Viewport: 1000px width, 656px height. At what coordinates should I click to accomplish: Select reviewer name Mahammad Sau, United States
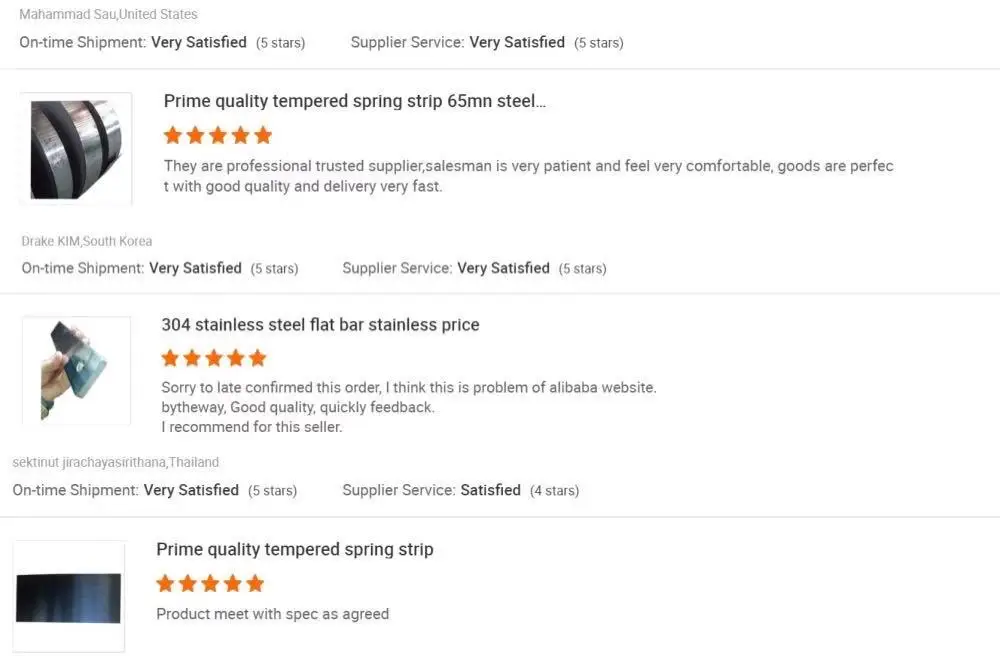click(x=108, y=14)
